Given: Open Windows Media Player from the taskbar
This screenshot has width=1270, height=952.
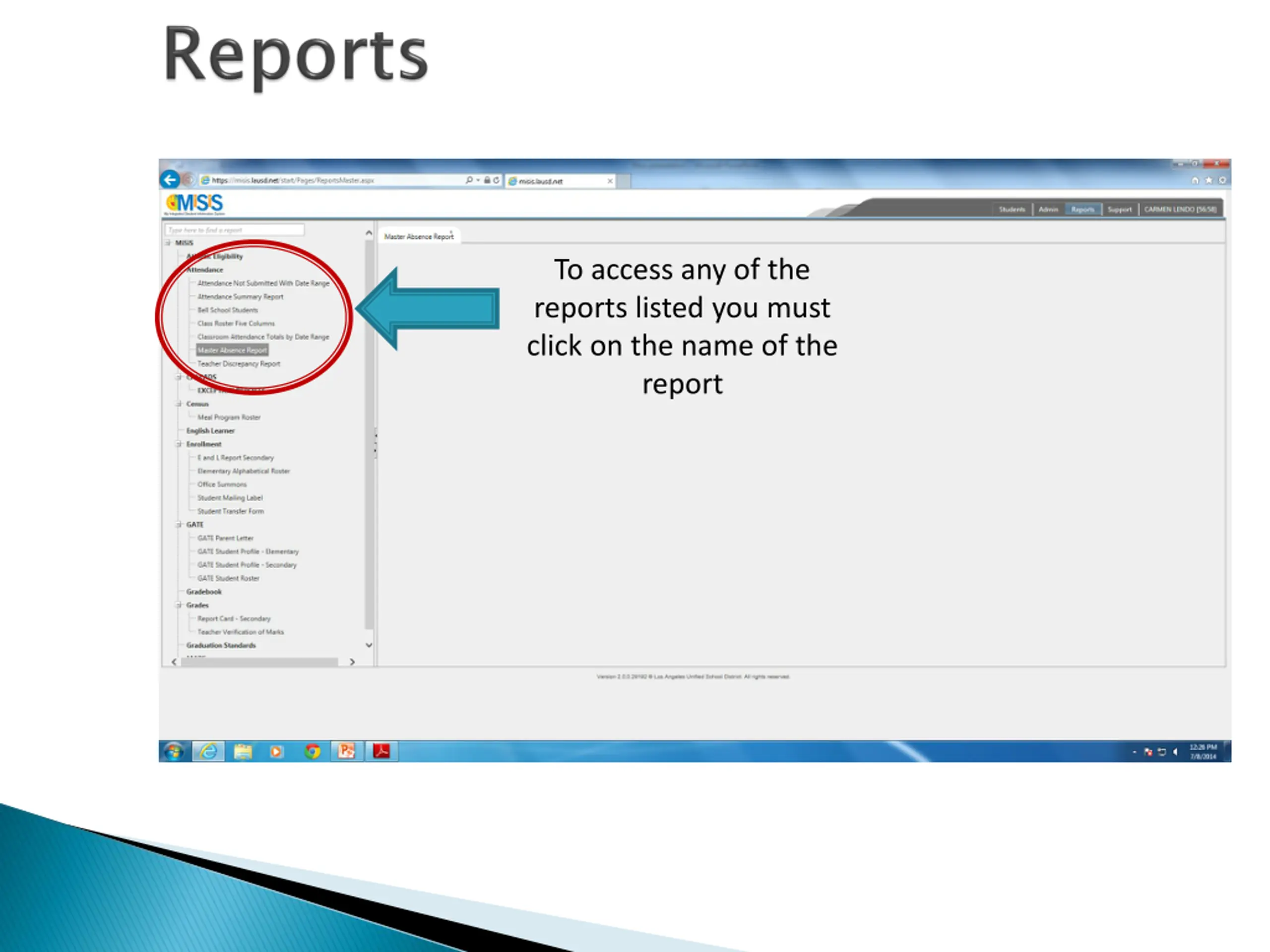Looking at the screenshot, I should coord(277,751).
